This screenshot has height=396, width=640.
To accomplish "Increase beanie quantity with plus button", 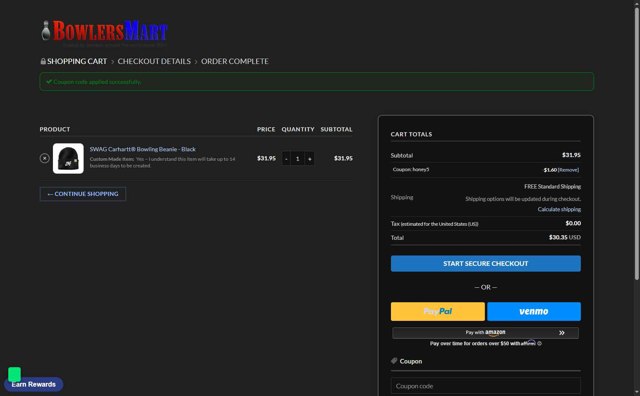I will [309, 158].
